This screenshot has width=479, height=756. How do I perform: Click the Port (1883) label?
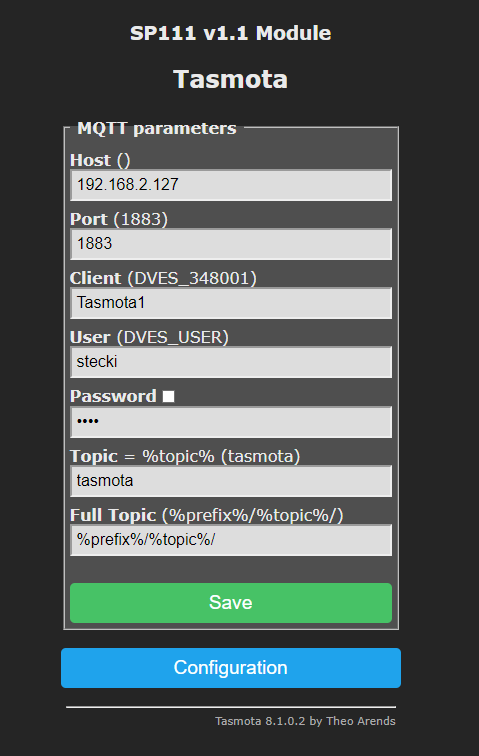119,219
